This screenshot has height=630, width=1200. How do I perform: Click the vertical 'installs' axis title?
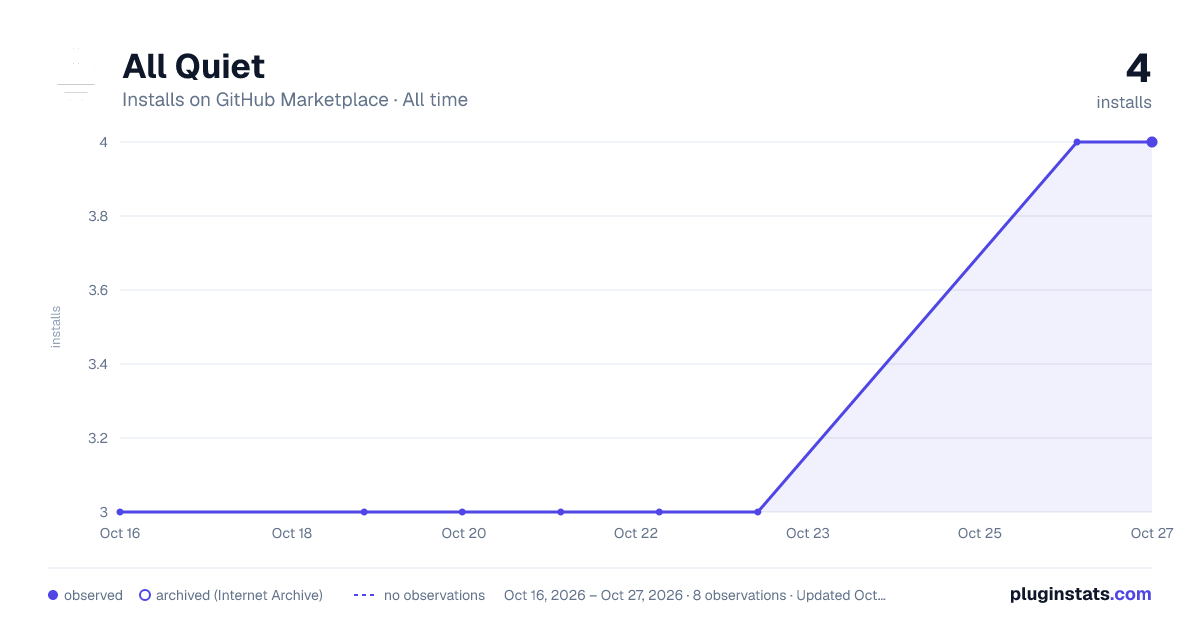pos(56,327)
